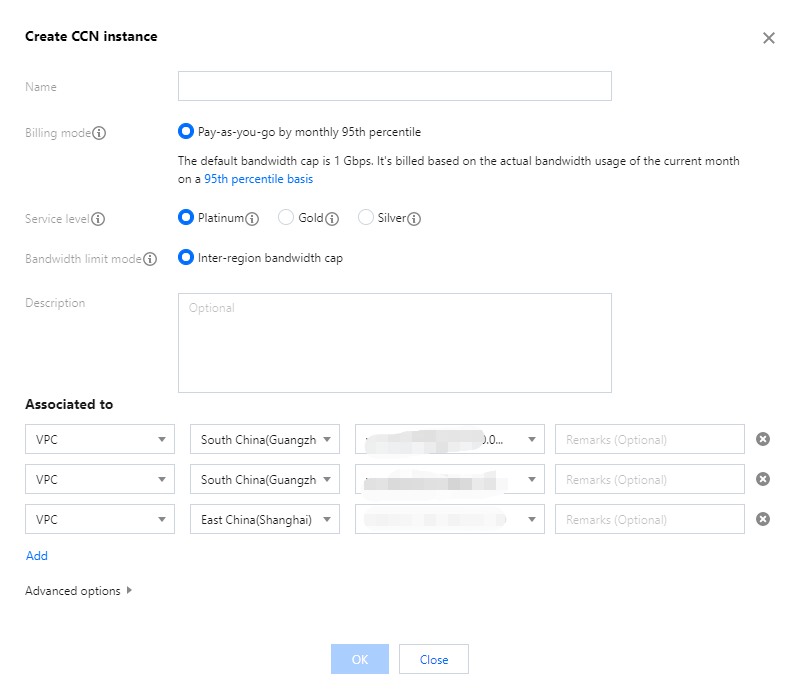Screen dimensions: 800x699
Task: Click the info icon beside Service level label
Action: (99, 219)
